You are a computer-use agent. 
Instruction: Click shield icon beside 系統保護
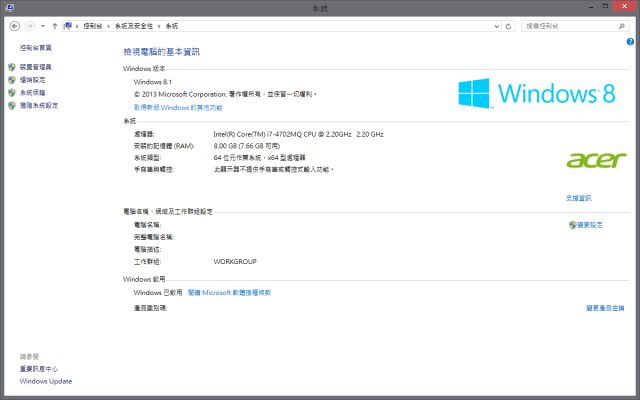click(12, 93)
